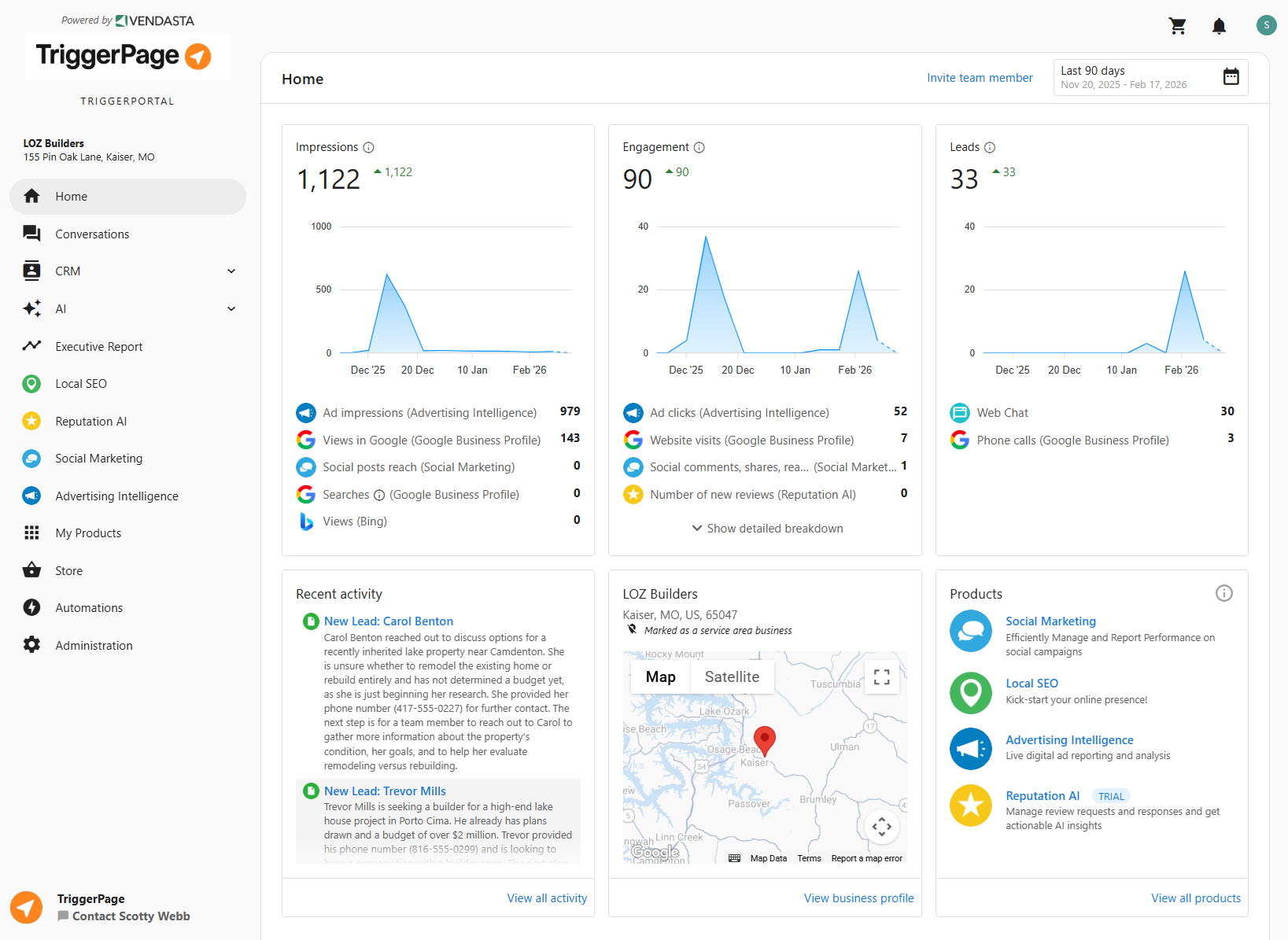Open Reputation AI product link
This screenshot has width=1288, height=940.
coord(1043,796)
